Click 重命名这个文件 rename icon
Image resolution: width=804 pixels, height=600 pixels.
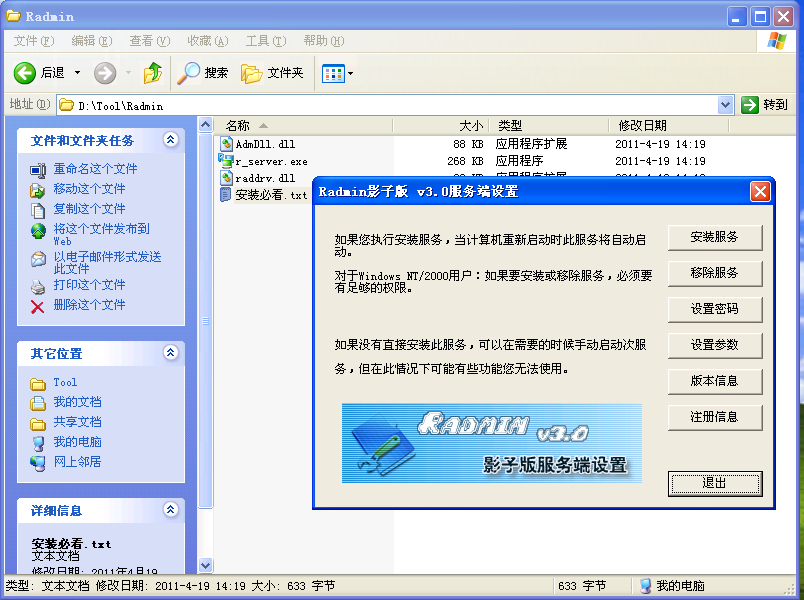pos(38,170)
